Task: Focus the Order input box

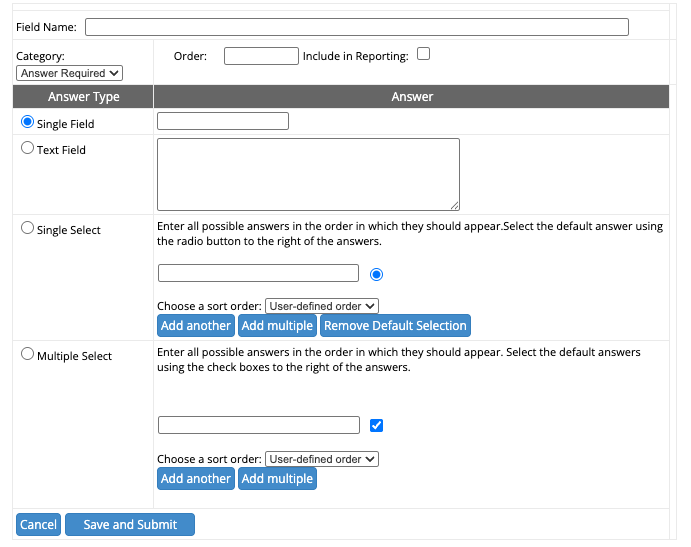Action: point(261,56)
